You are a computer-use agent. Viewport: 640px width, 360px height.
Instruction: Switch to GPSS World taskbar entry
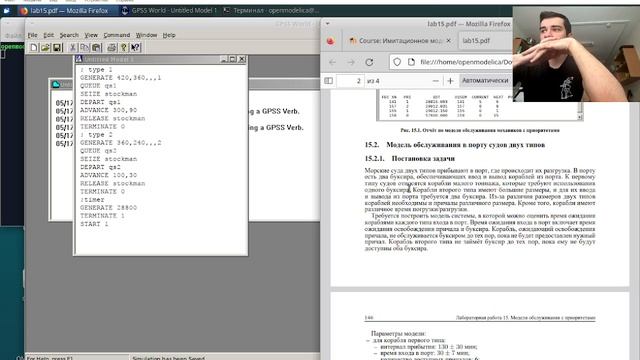pyautogui.click(x=169, y=11)
